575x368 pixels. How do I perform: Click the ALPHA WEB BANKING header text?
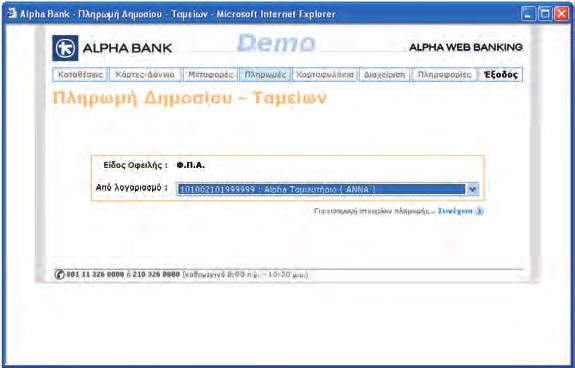click(465, 47)
